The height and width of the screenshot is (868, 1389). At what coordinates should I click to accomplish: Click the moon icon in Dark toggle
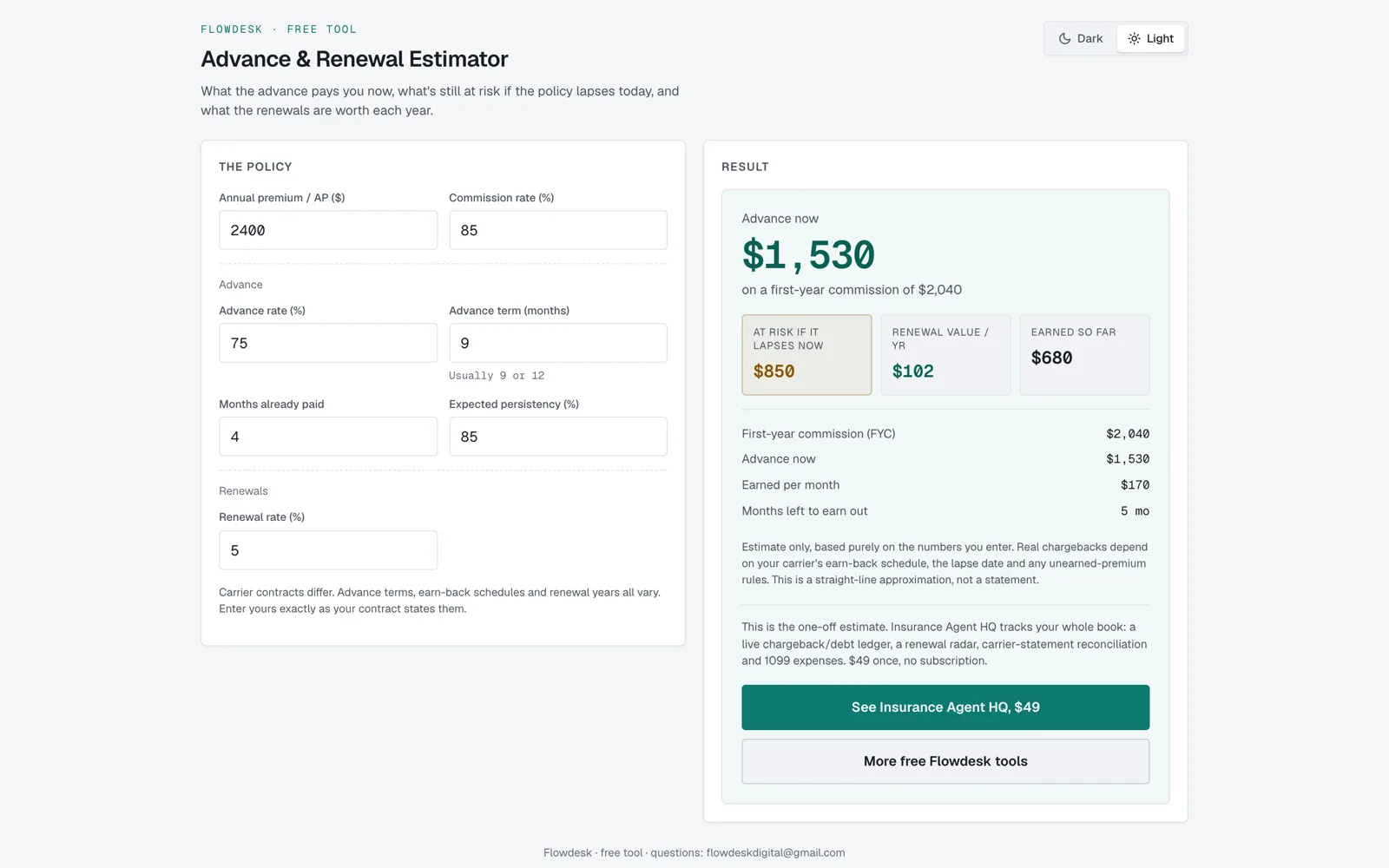tap(1064, 38)
